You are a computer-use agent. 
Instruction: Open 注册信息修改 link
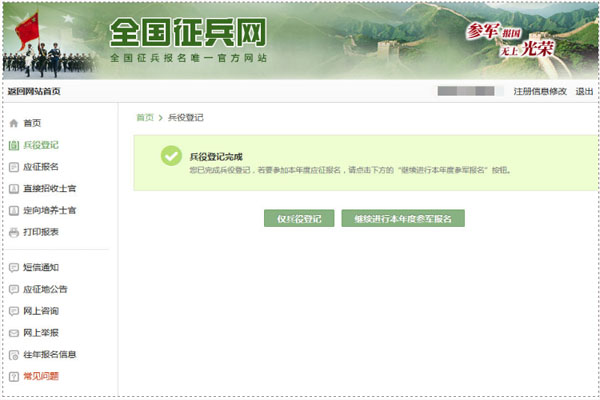tap(540, 91)
